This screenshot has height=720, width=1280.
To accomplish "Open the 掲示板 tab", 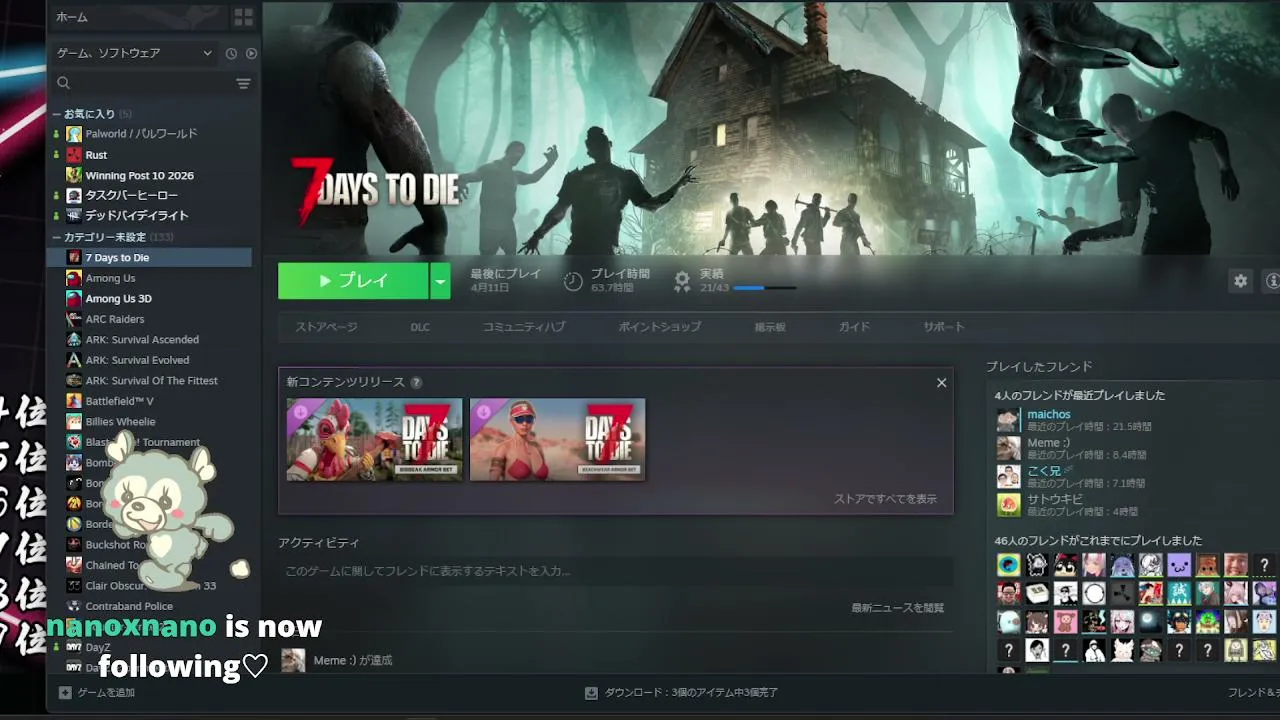I will [770, 327].
